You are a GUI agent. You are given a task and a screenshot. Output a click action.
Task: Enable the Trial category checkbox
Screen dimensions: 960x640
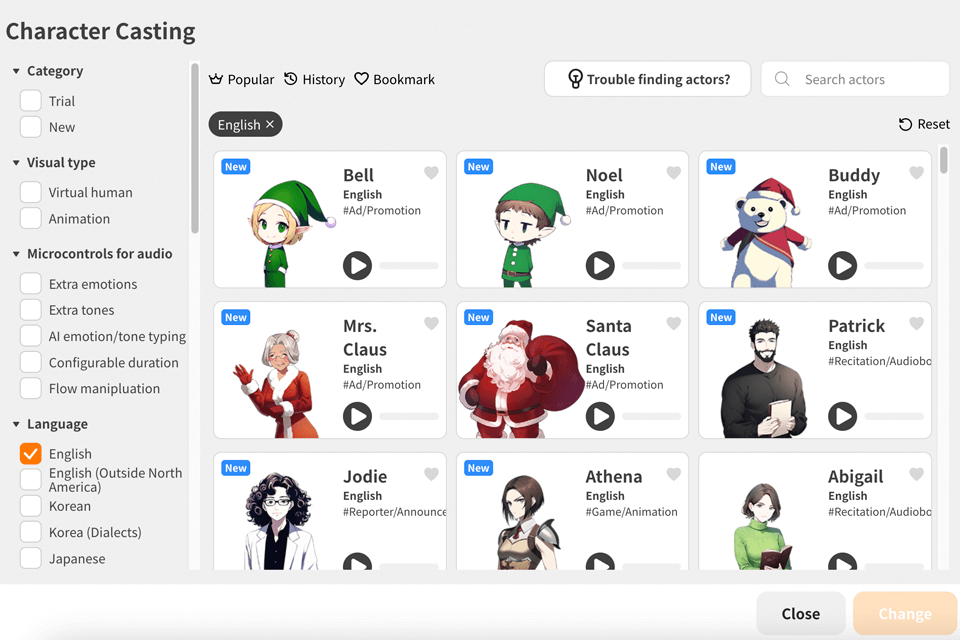tap(31, 101)
